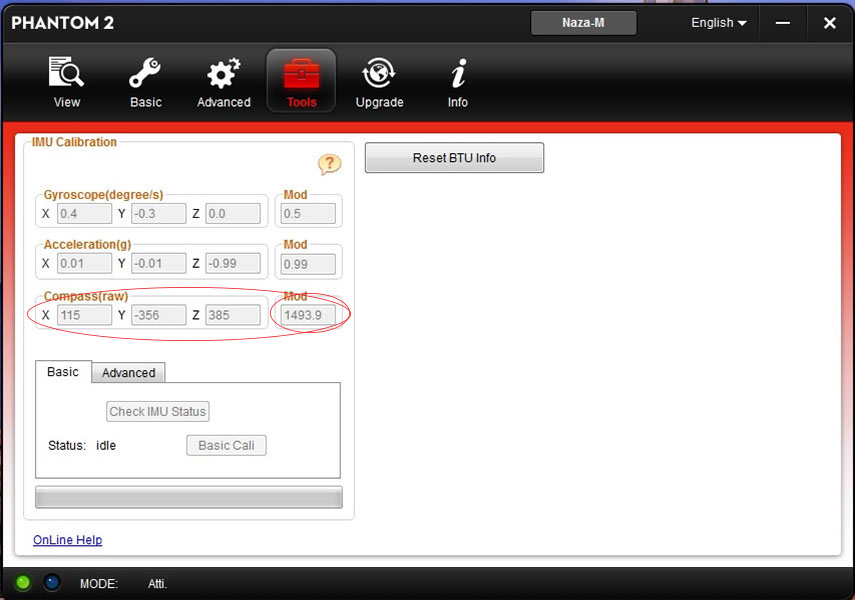Switch to the Advanced calibration tab
The width and height of the screenshot is (855, 600).
click(x=128, y=373)
